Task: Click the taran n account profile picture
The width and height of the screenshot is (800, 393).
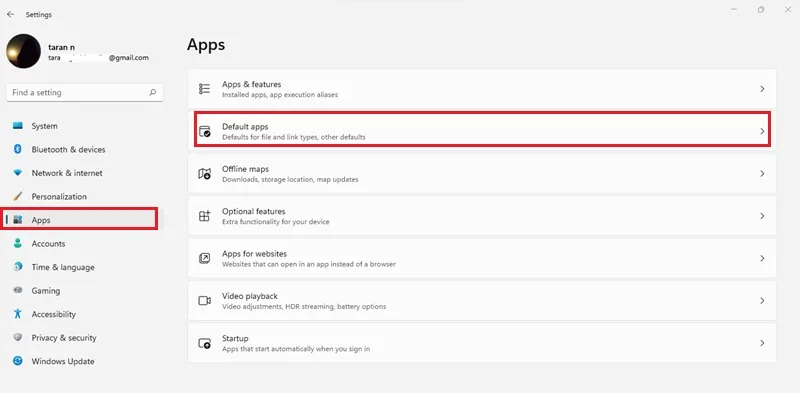Action: pyautogui.click(x=23, y=51)
